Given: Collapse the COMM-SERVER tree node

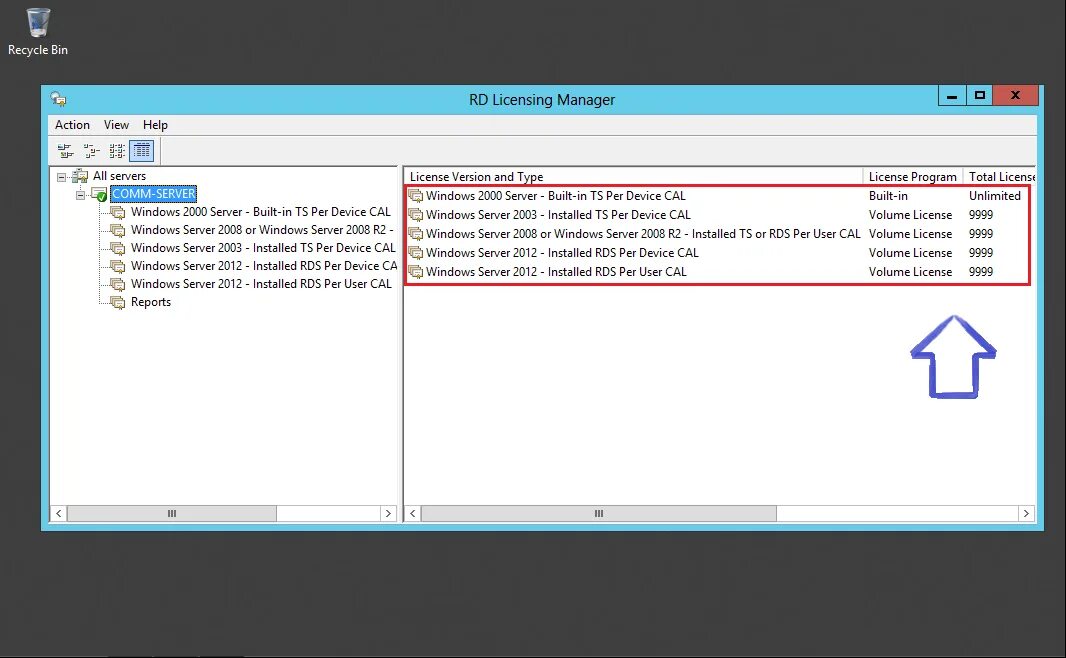Looking at the screenshot, I should click(80, 195).
